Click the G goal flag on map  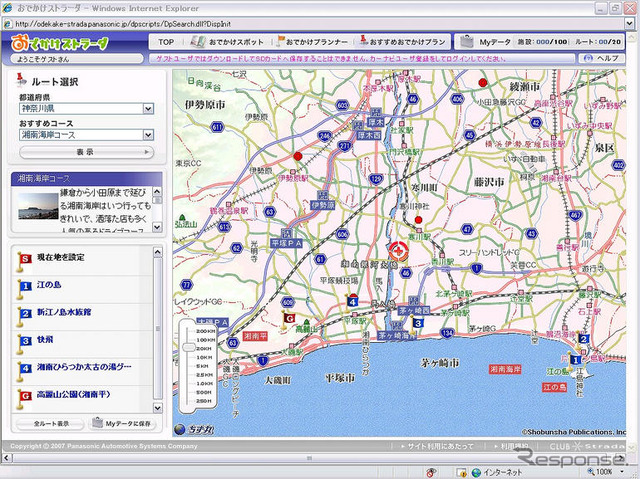coord(288,318)
